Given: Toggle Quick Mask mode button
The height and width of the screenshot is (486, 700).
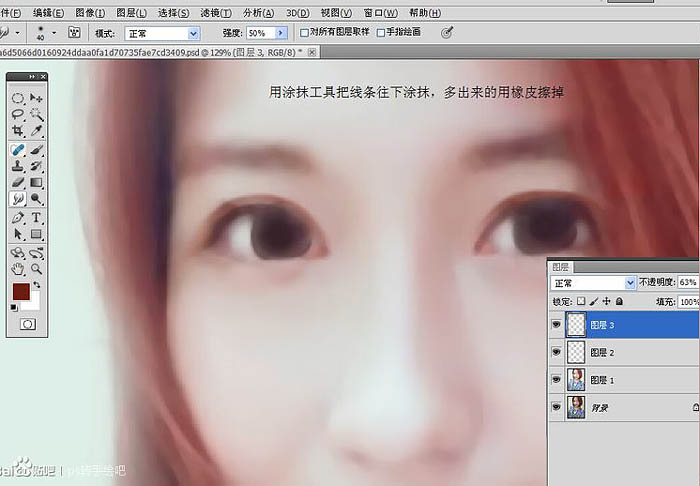Looking at the screenshot, I should [28, 324].
